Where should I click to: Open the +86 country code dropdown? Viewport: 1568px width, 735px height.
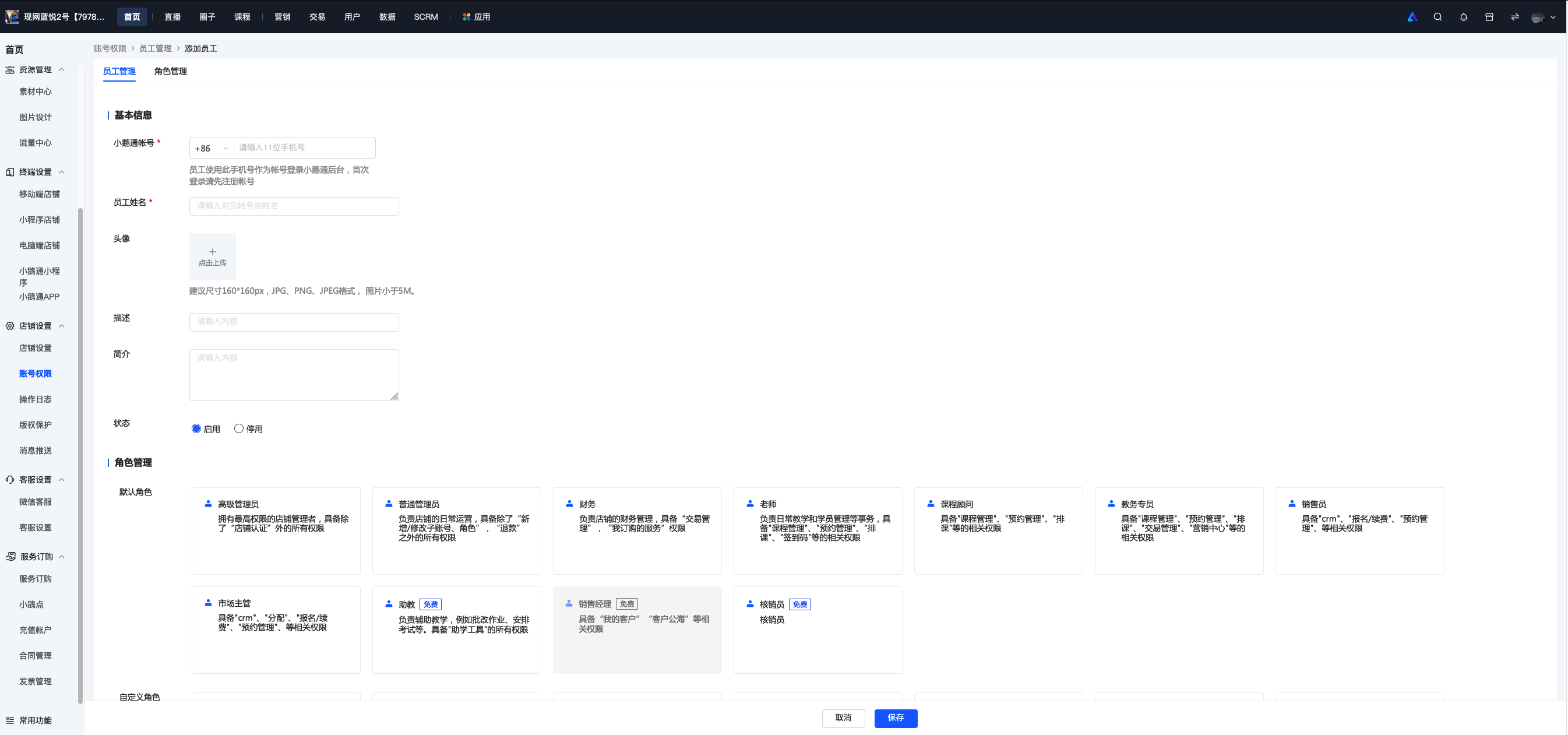click(x=211, y=148)
